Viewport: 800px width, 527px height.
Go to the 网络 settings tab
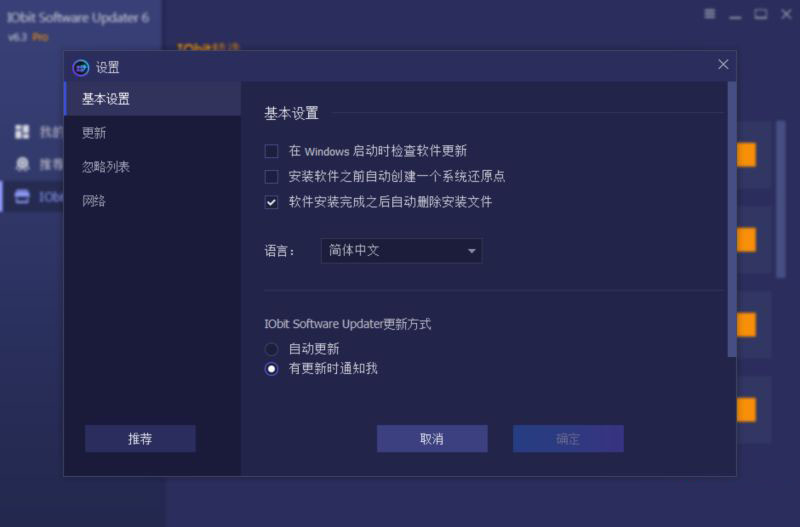(153, 201)
